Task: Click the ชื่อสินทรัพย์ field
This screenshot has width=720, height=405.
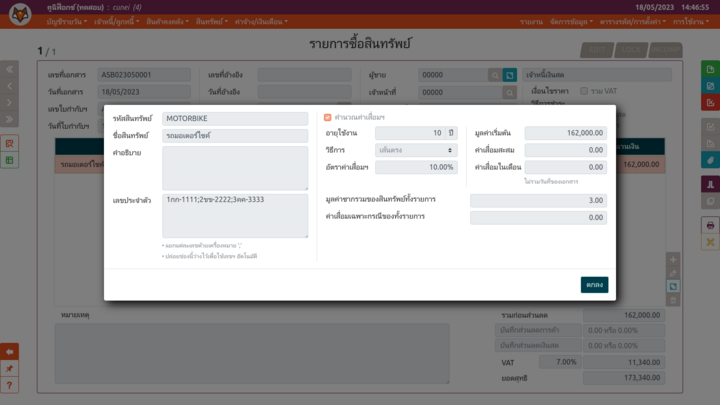Action: pos(235,136)
